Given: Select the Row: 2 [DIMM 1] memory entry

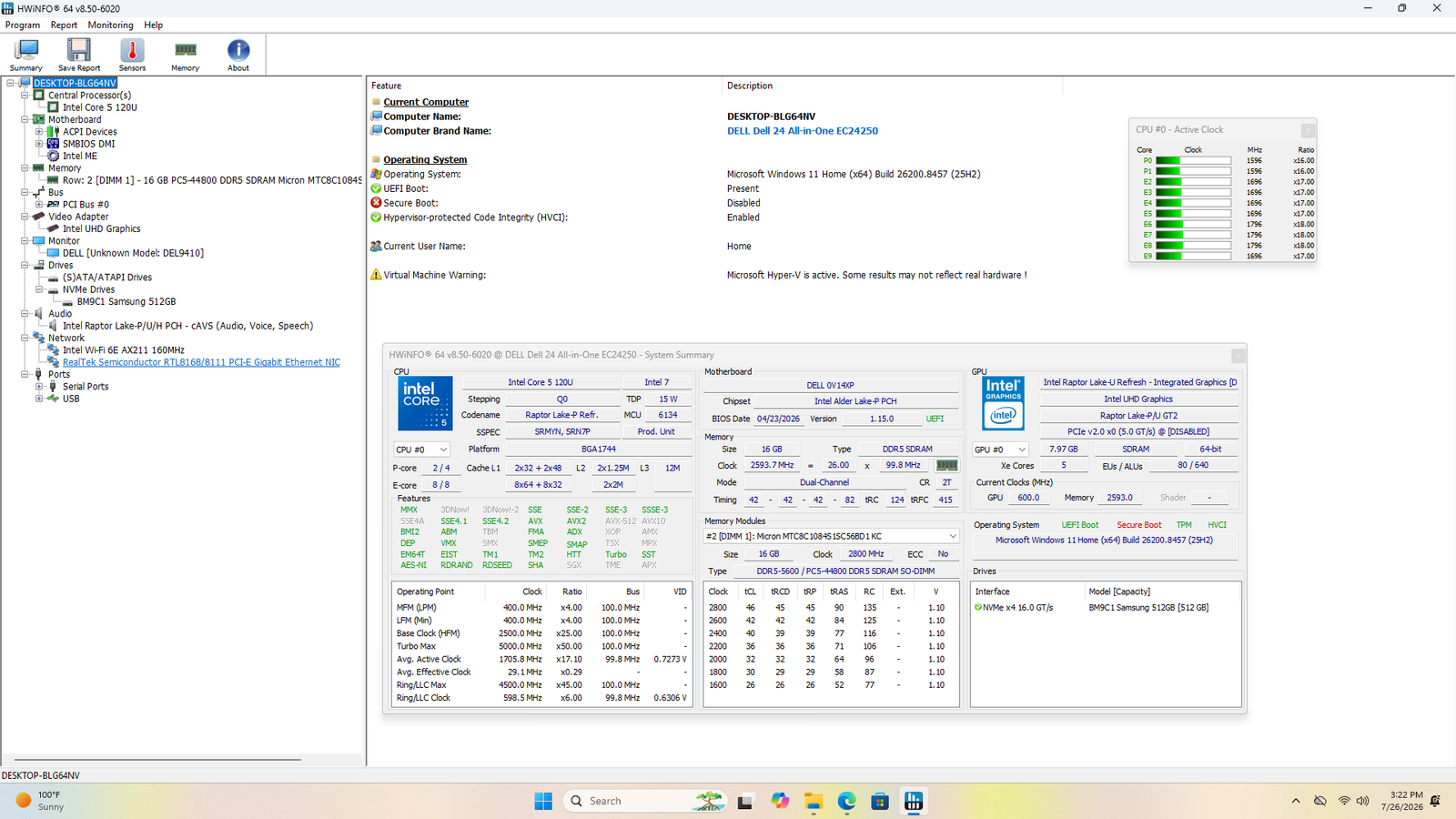Looking at the screenshot, I should click(212, 180).
